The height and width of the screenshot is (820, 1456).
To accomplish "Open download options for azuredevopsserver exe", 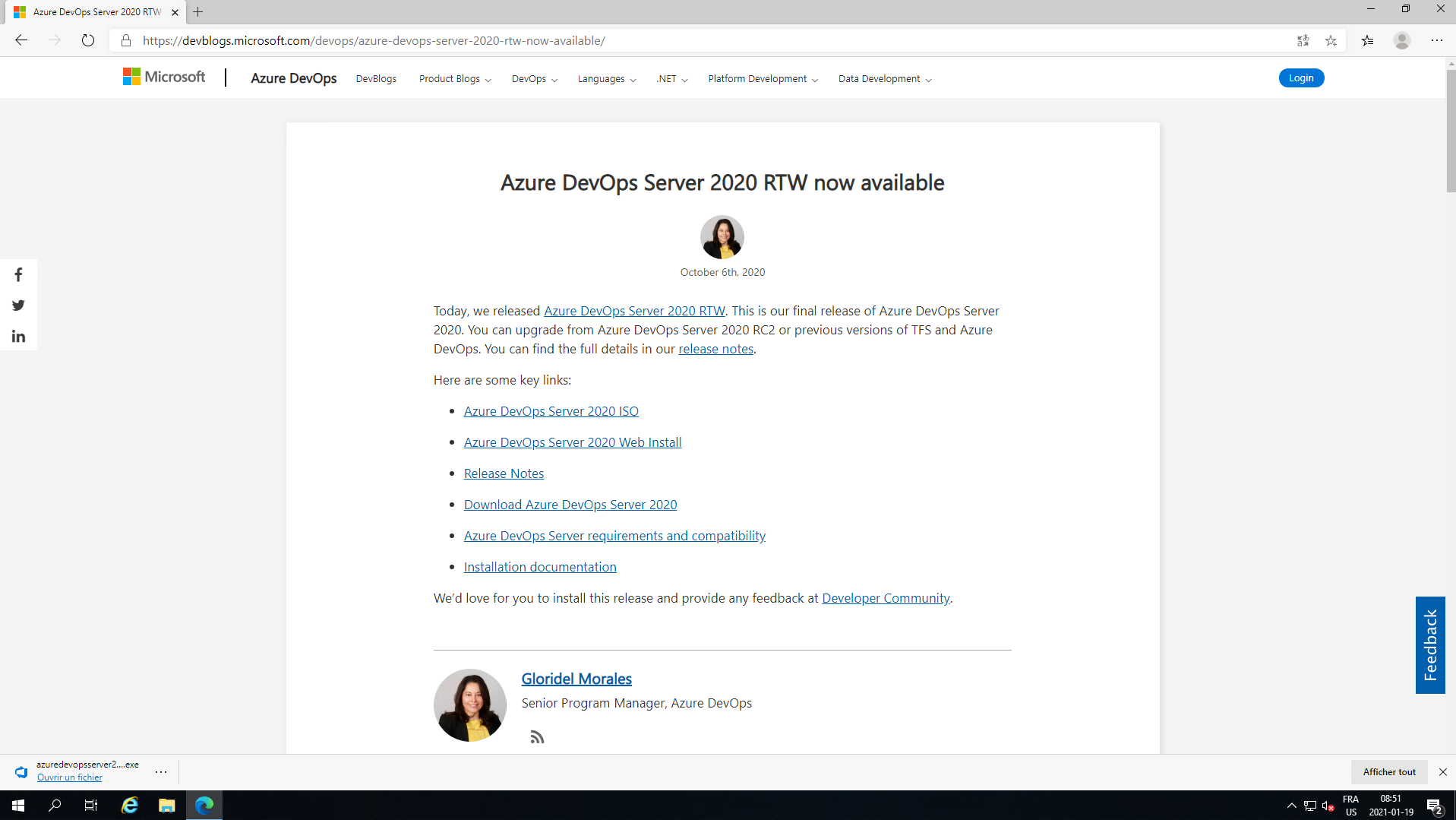I will [161, 771].
